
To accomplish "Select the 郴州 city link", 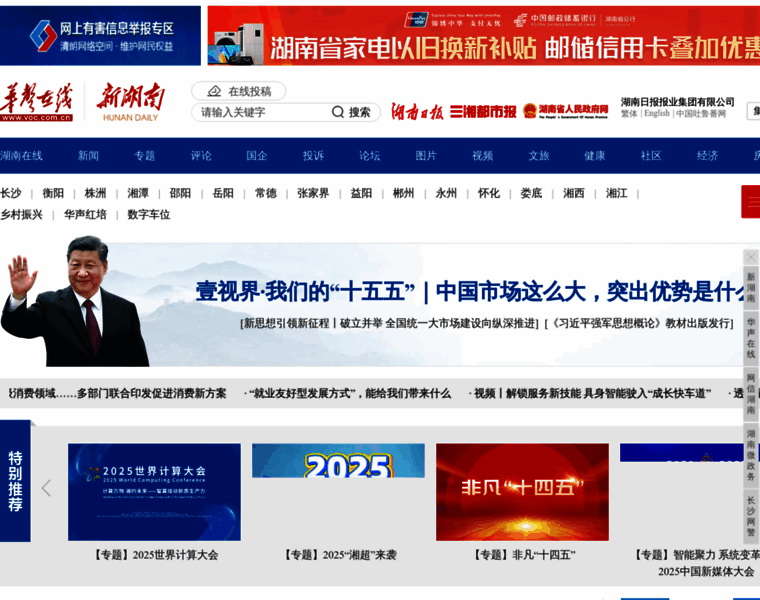I will pyautogui.click(x=404, y=193).
